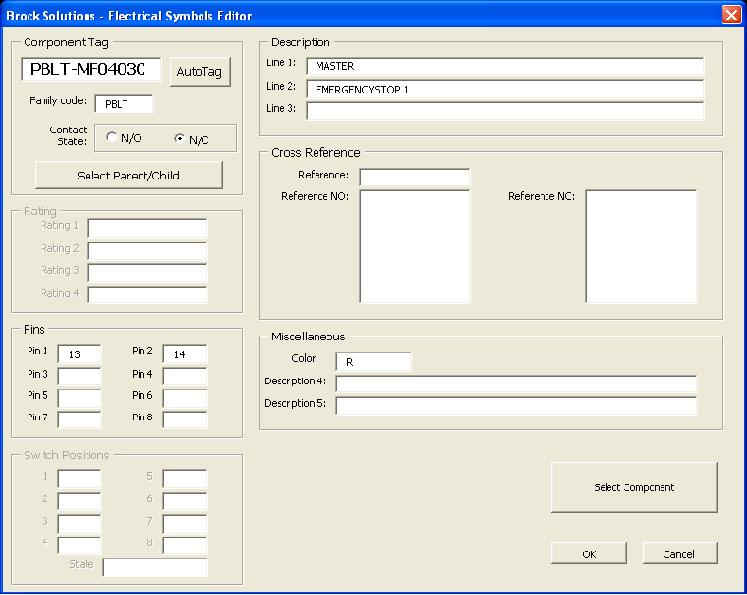Image resolution: width=747 pixels, height=595 pixels.
Task: Click Switch Position 5 field
Action: click(x=185, y=479)
